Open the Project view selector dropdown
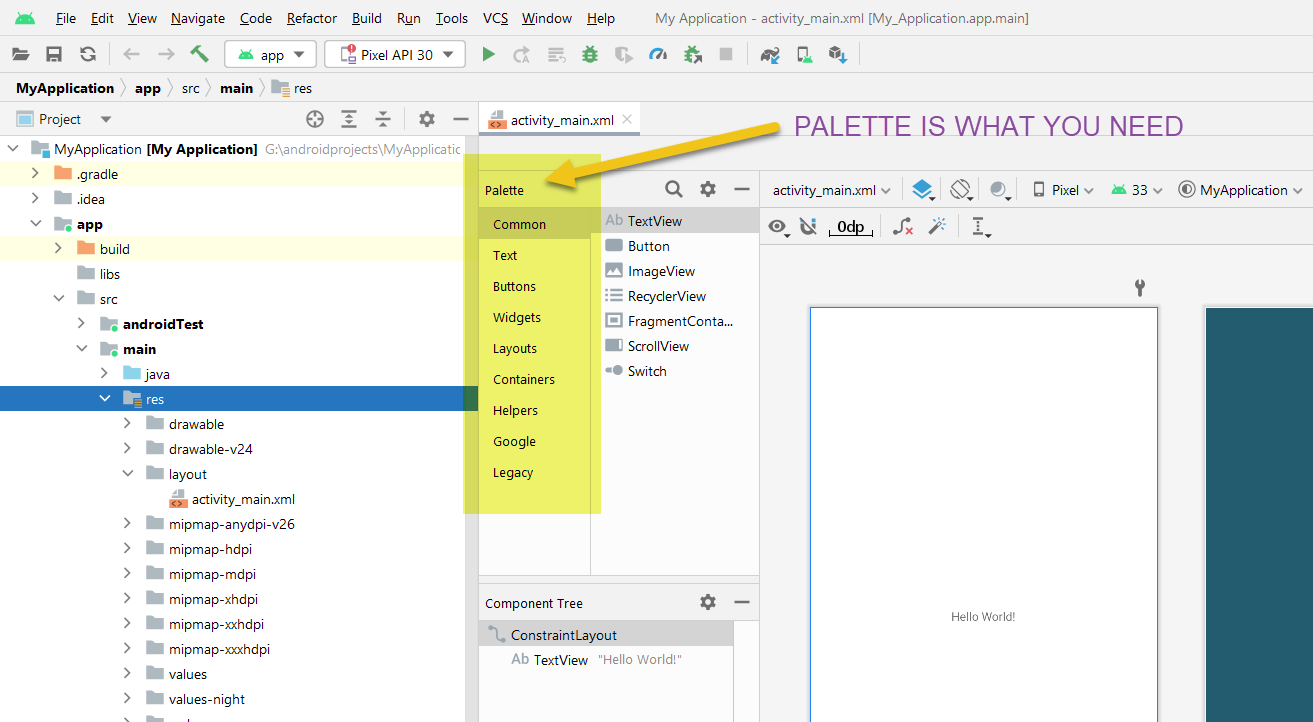Screen dimensions: 1313x722 [x=64, y=119]
